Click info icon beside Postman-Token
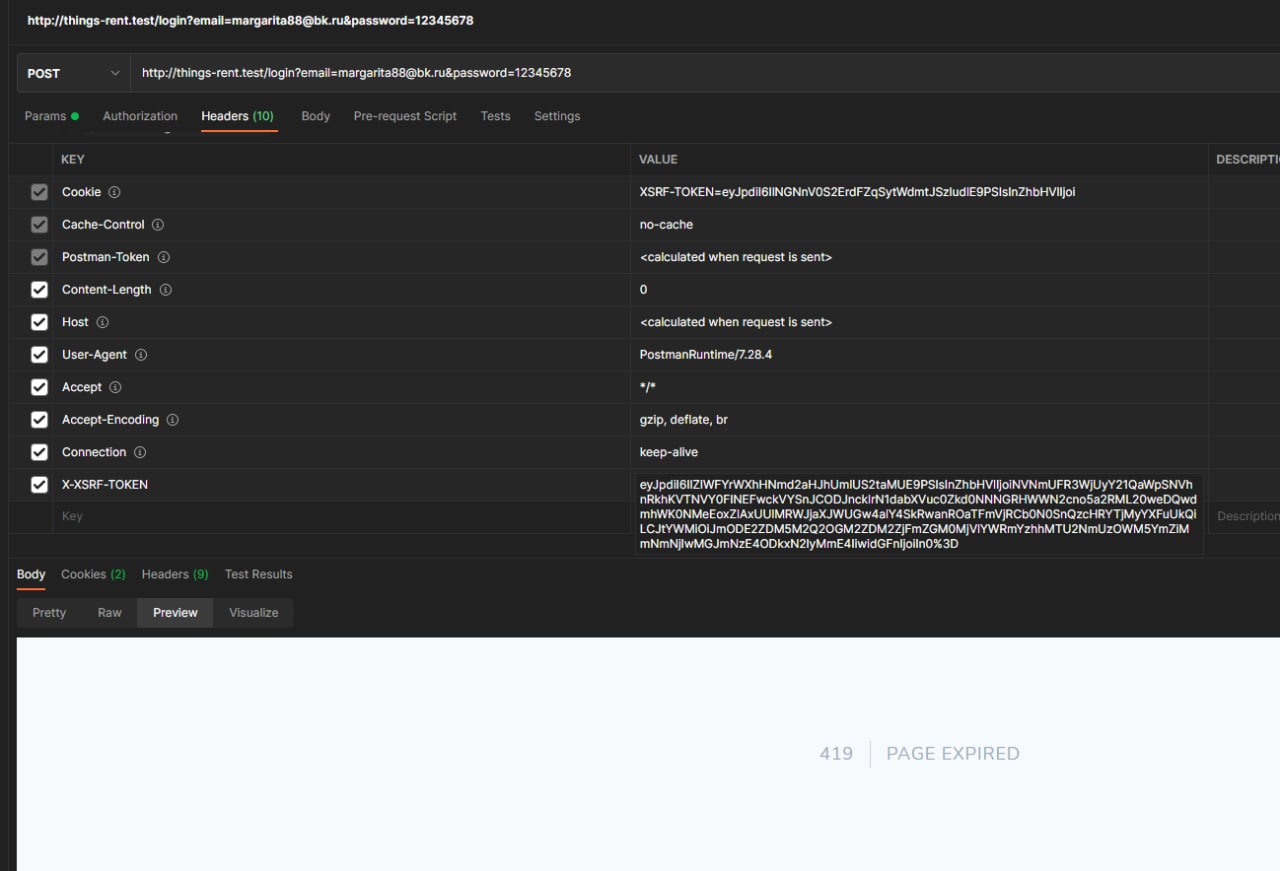Viewport: 1280px width, 871px height. (163, 257)
